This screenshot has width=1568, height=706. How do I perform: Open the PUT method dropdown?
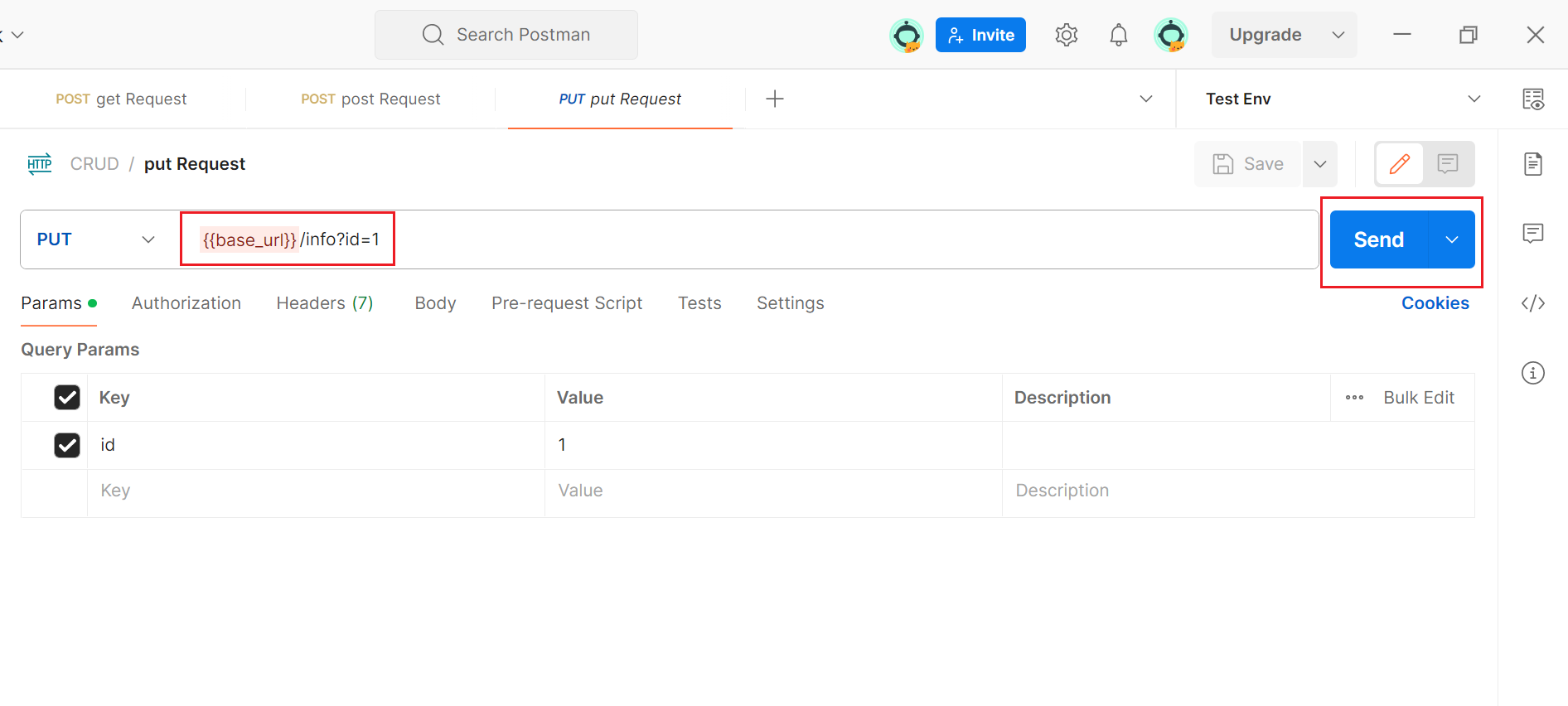point(96,239)
